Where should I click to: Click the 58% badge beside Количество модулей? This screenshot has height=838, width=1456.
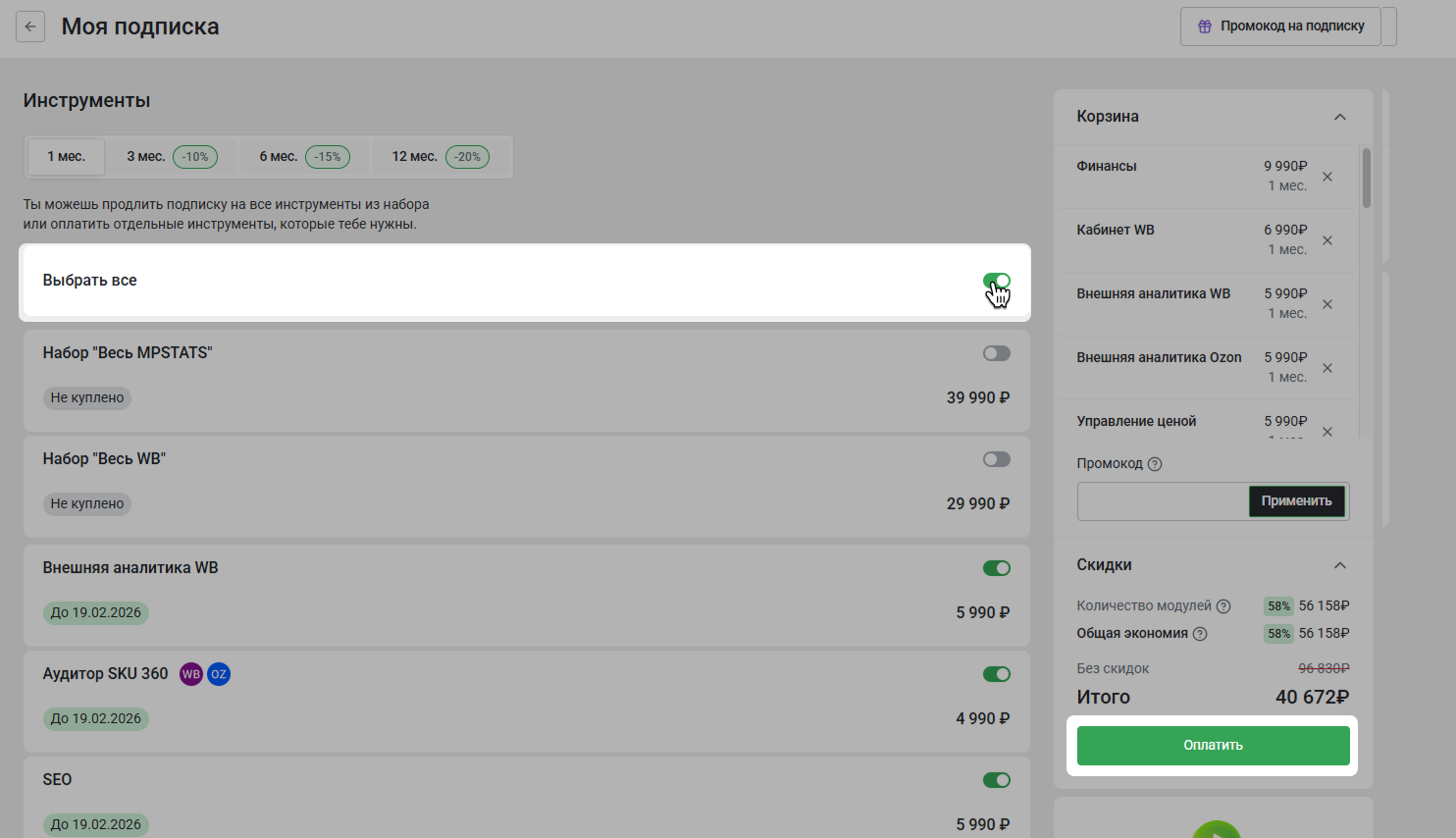[1278, 606]
